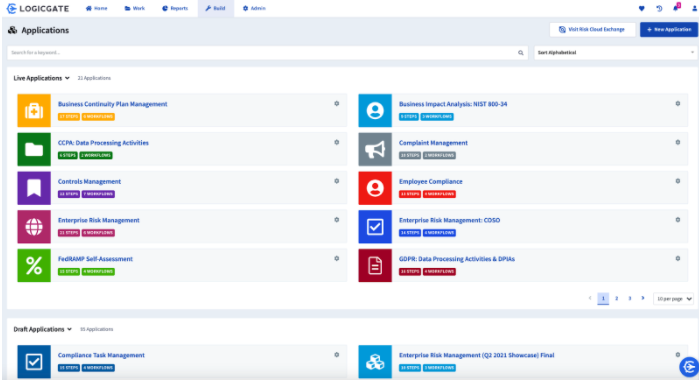Click the orange Business Continuity medical kit icon
699x380 pixels.
[x=34, y=111]
